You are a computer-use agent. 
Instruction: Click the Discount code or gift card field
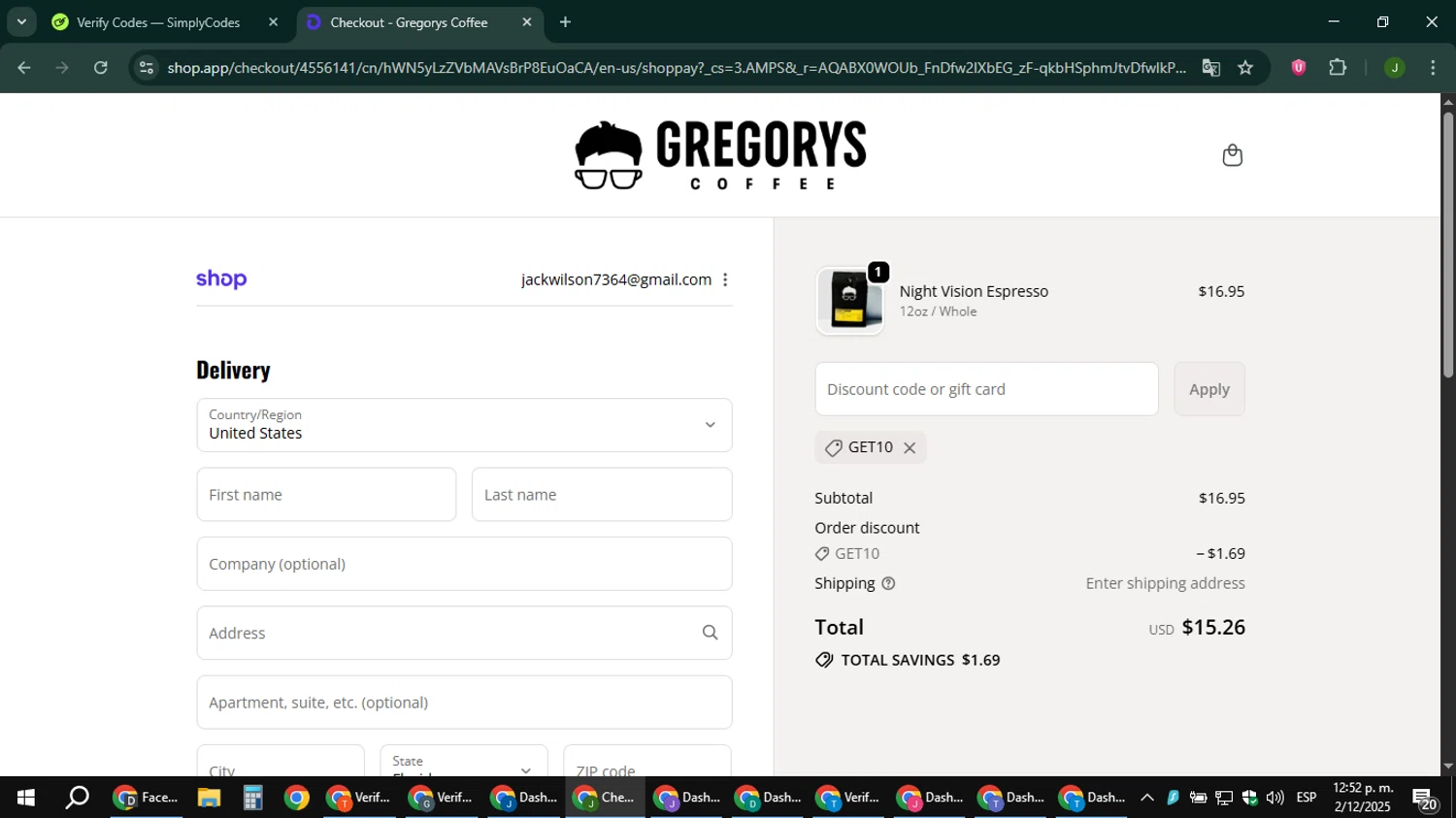[986, 389]
